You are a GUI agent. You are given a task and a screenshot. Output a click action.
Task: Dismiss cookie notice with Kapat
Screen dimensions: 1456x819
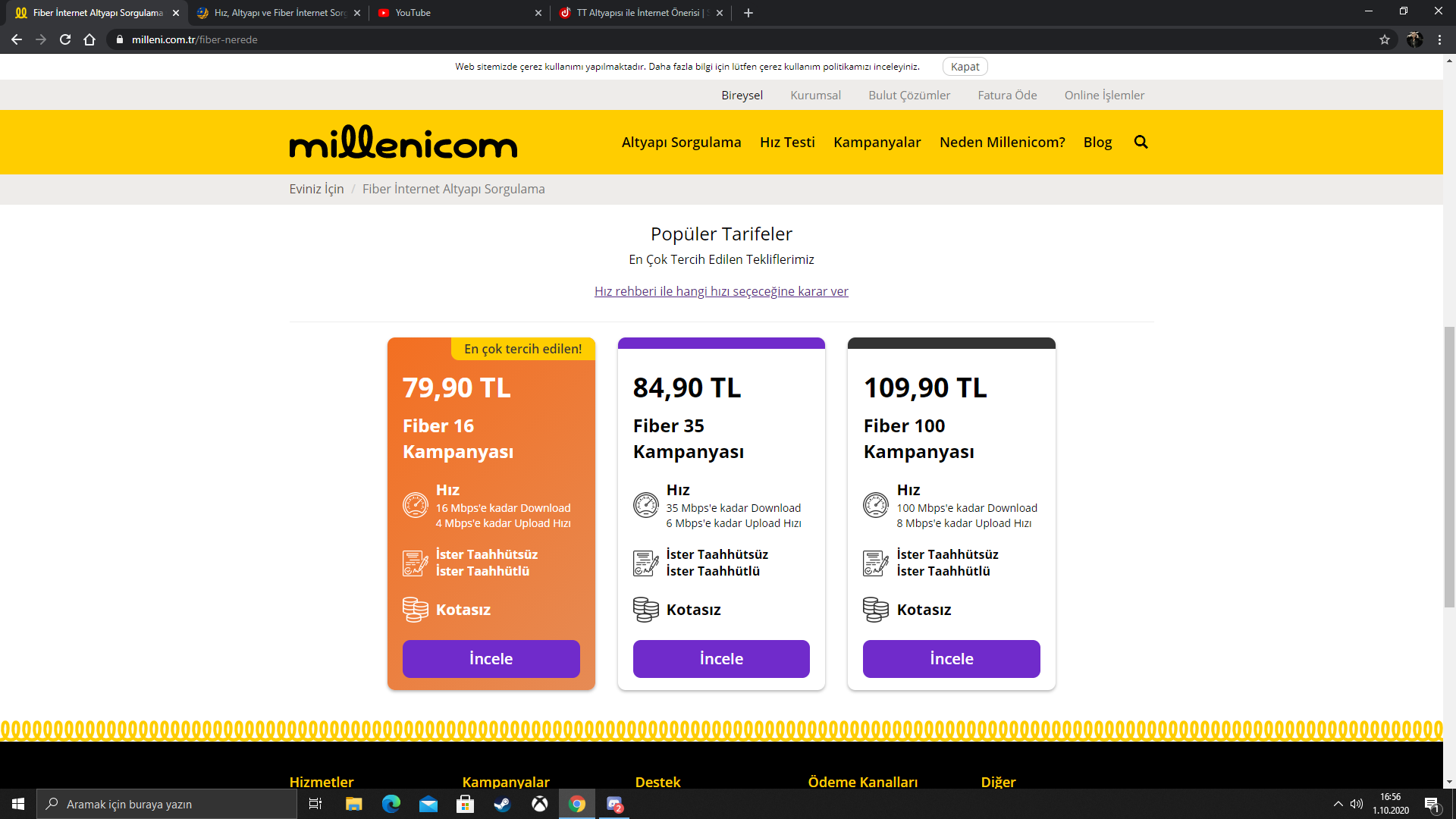tap(965, 67)
